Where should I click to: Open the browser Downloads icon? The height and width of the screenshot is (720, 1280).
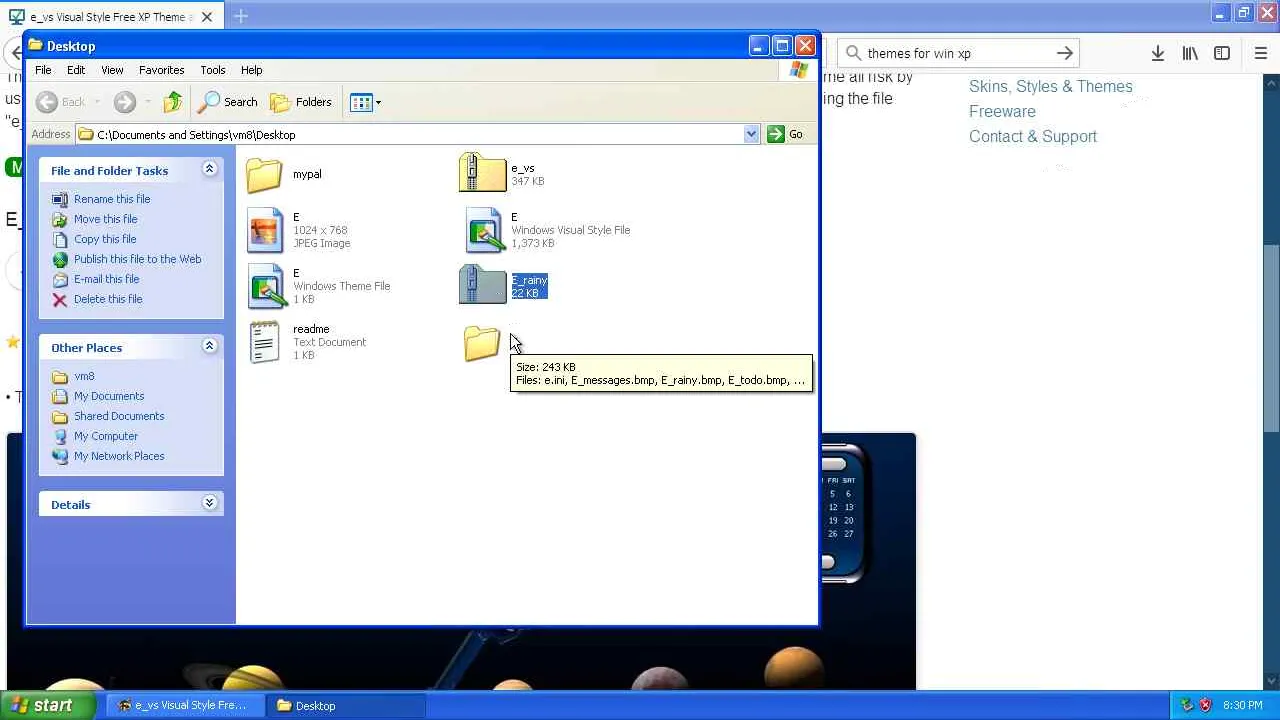1158,54
